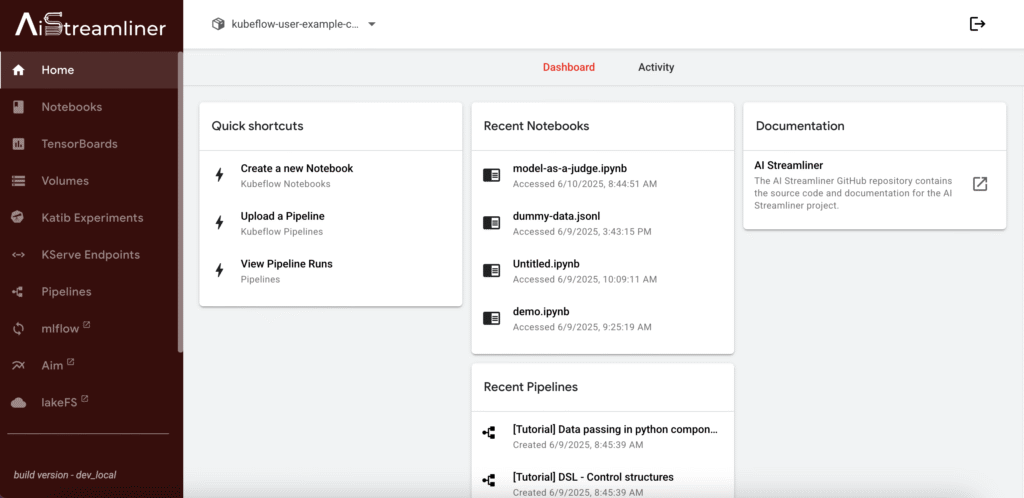Click the mlflow sync icon in sidebar
This screenshot has width=1024, height=498.
pyautogui.click(x=18, y=328)
